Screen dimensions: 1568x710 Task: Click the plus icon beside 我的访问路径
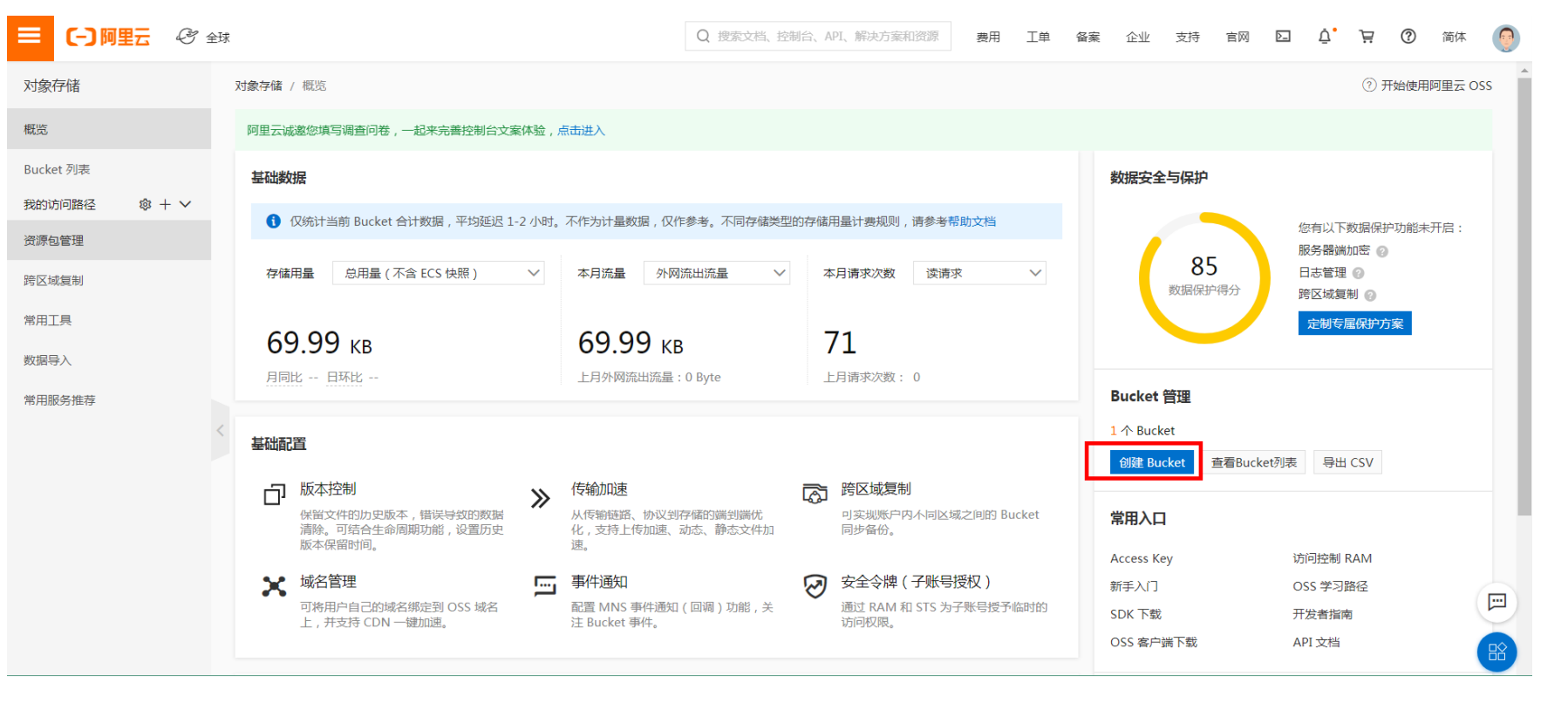pyautogui.click(x=165, y=204)
